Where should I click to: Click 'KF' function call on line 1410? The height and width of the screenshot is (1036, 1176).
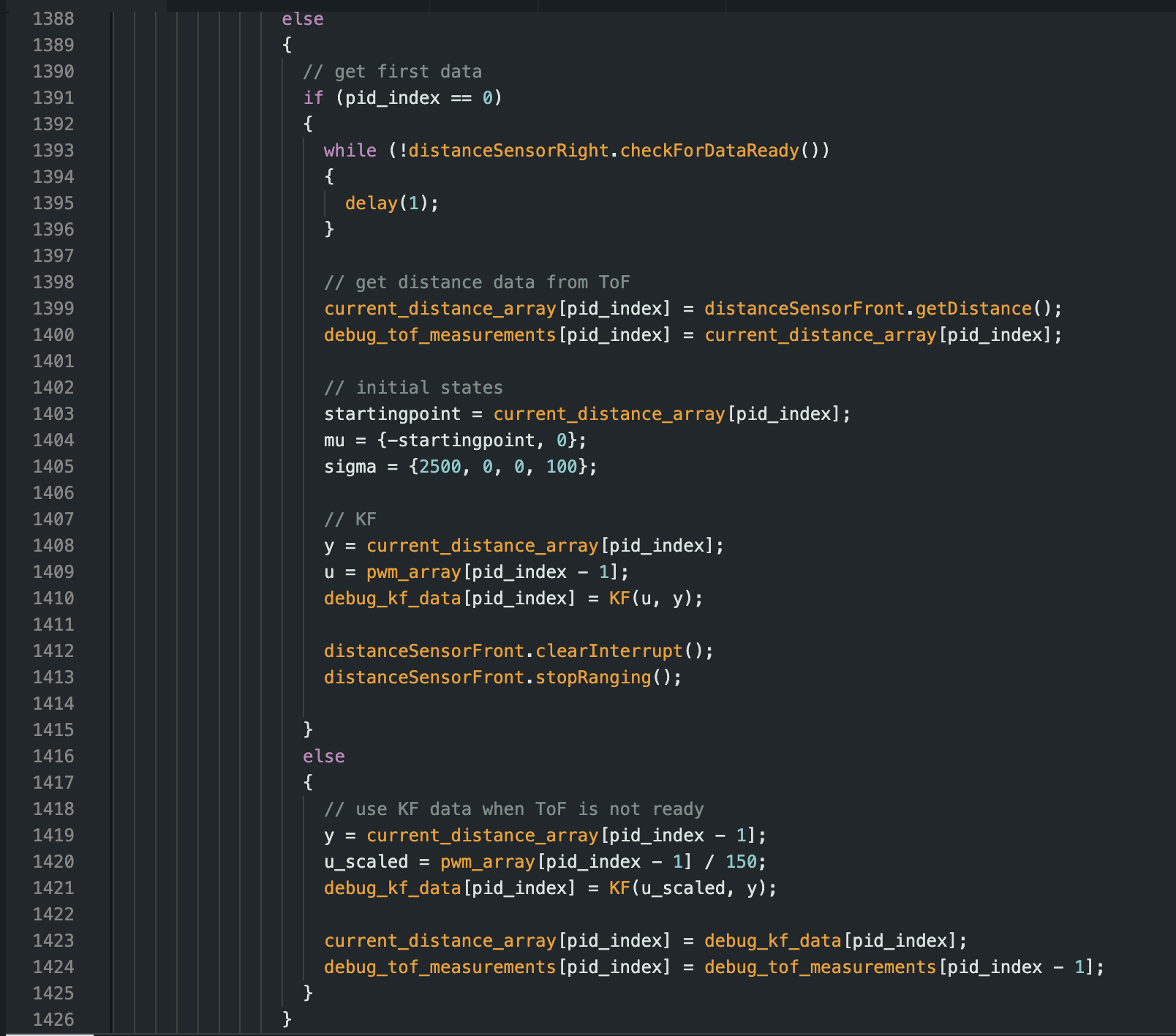619,598
